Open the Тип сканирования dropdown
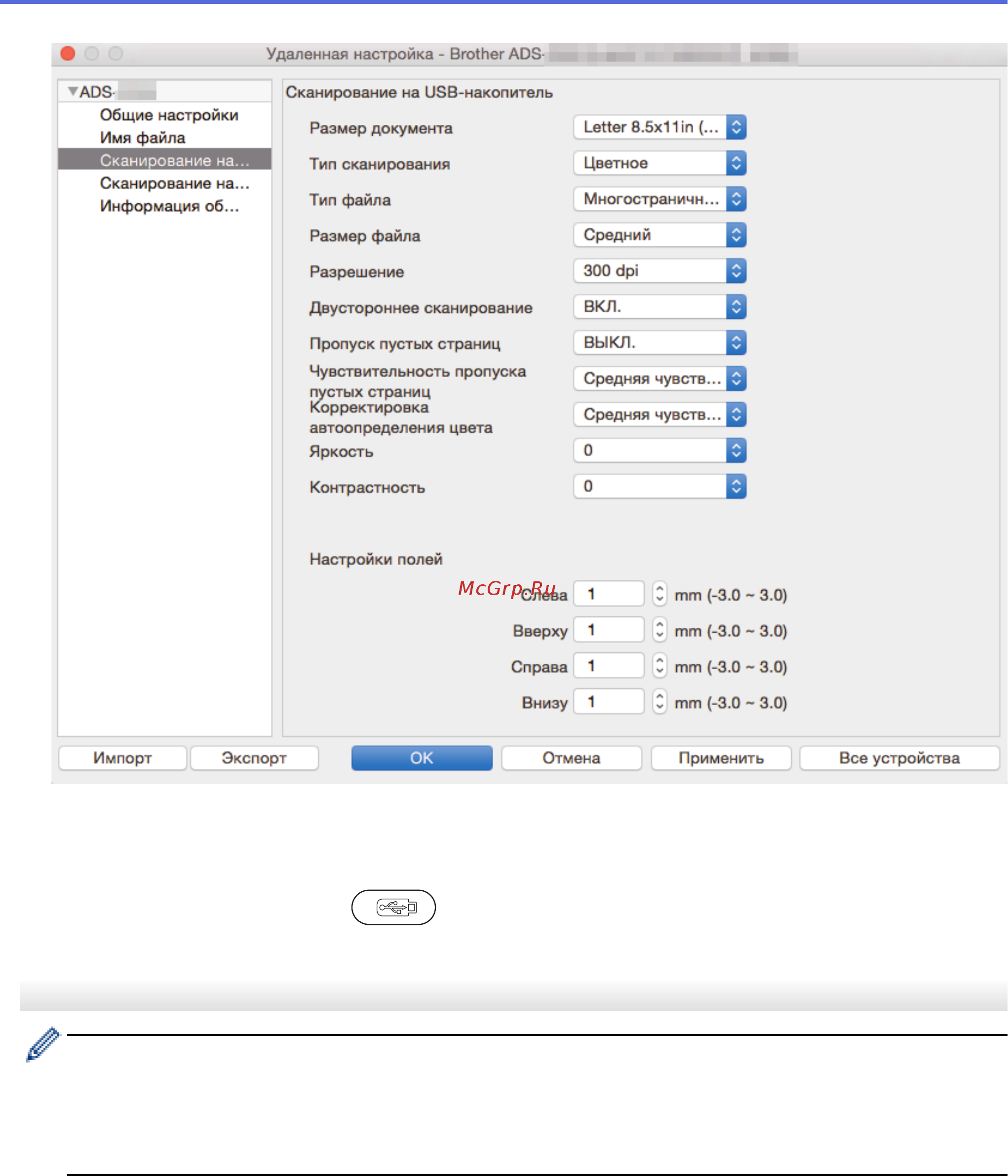 tap(659, 163)
